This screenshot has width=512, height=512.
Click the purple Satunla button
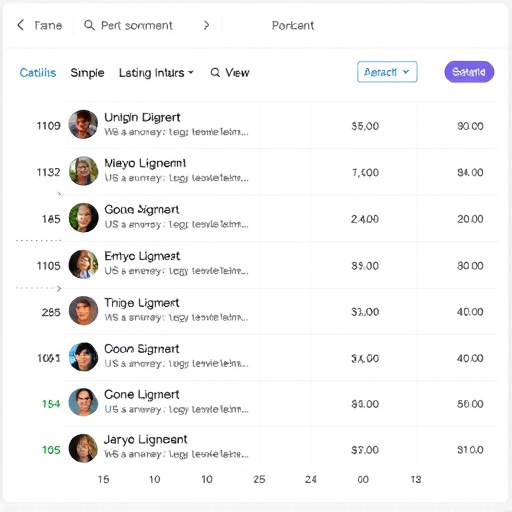tap(469, 72)
